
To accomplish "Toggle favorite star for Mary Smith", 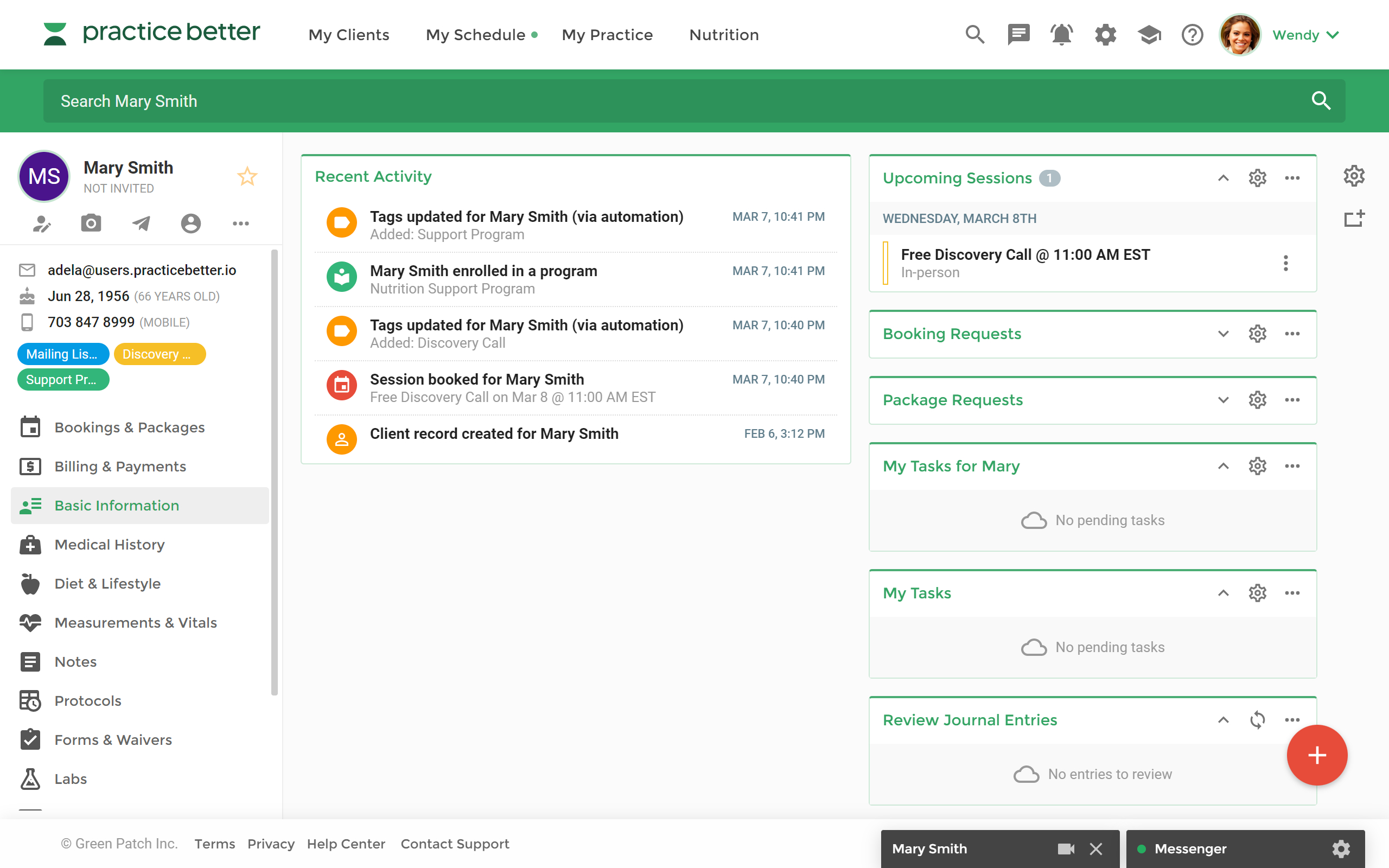I will (247, 176).
